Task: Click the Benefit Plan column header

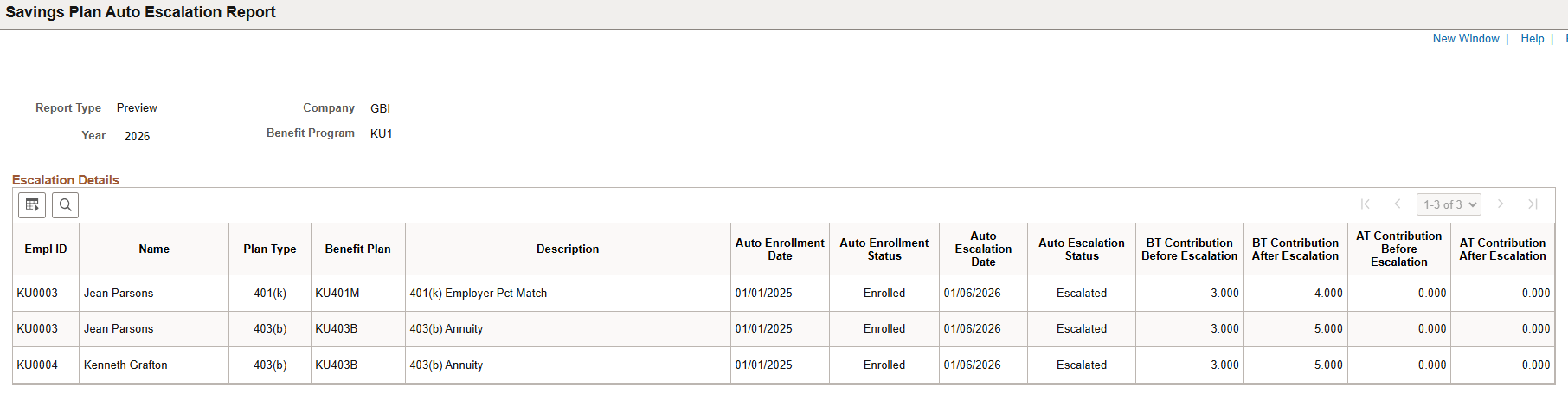Action: coord(358,249)
